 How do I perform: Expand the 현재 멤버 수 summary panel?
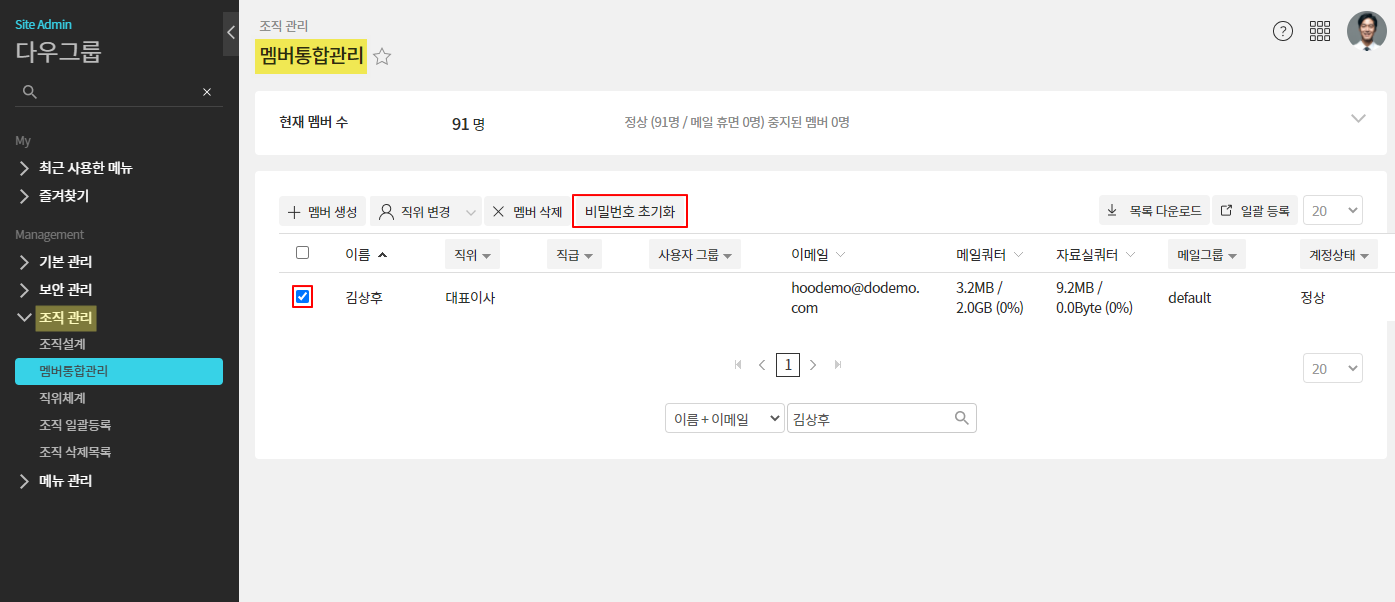tap(1358, 118)
